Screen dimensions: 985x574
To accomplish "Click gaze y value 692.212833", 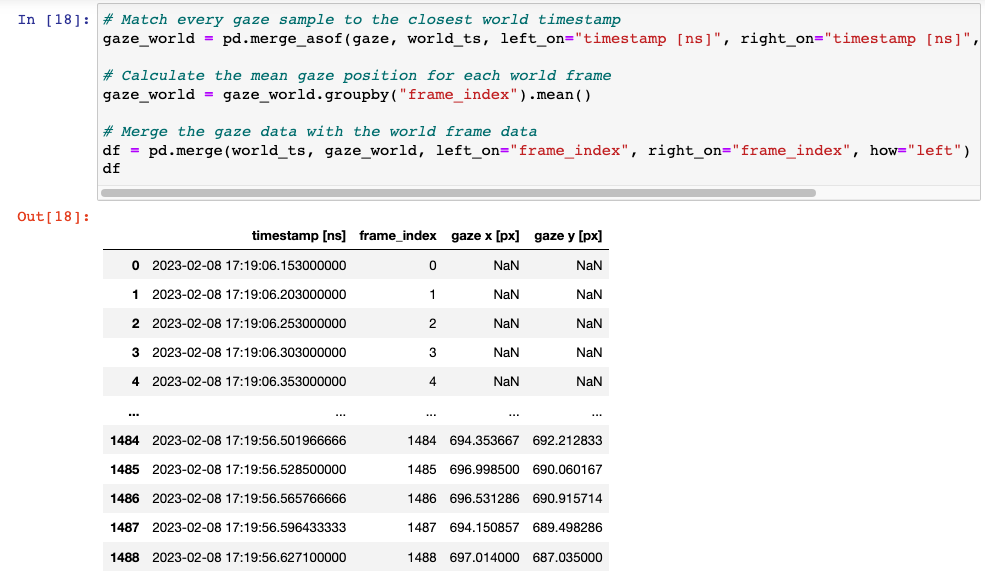I will [x=567, y=440].
